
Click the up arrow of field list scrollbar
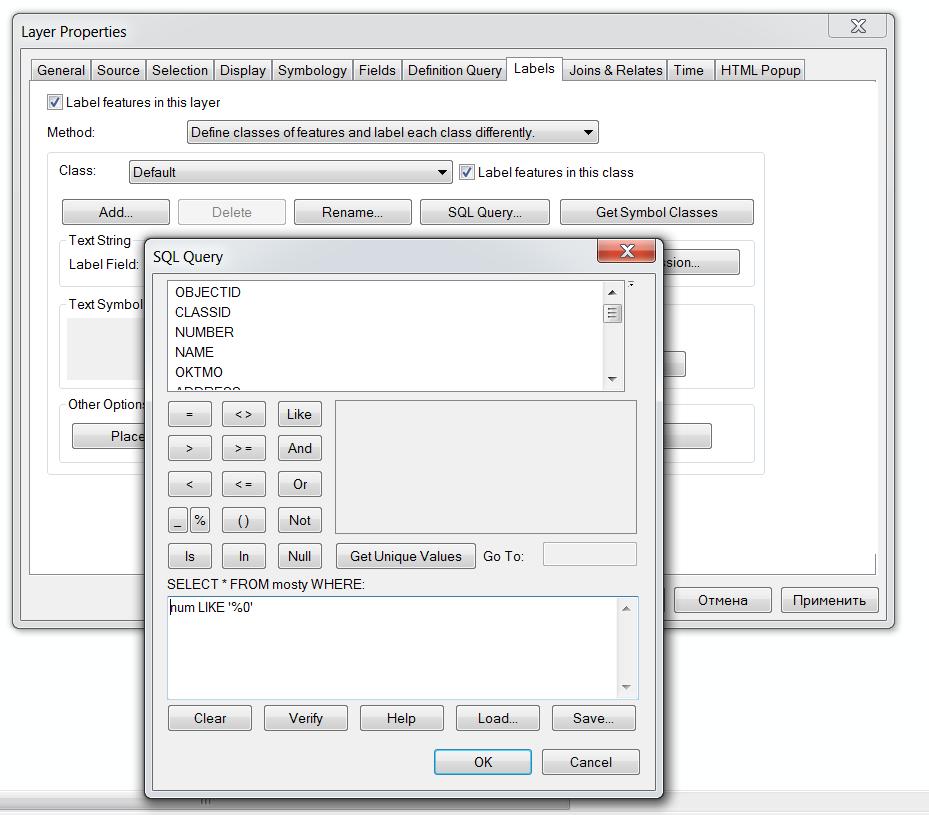(x=612, y=292)
